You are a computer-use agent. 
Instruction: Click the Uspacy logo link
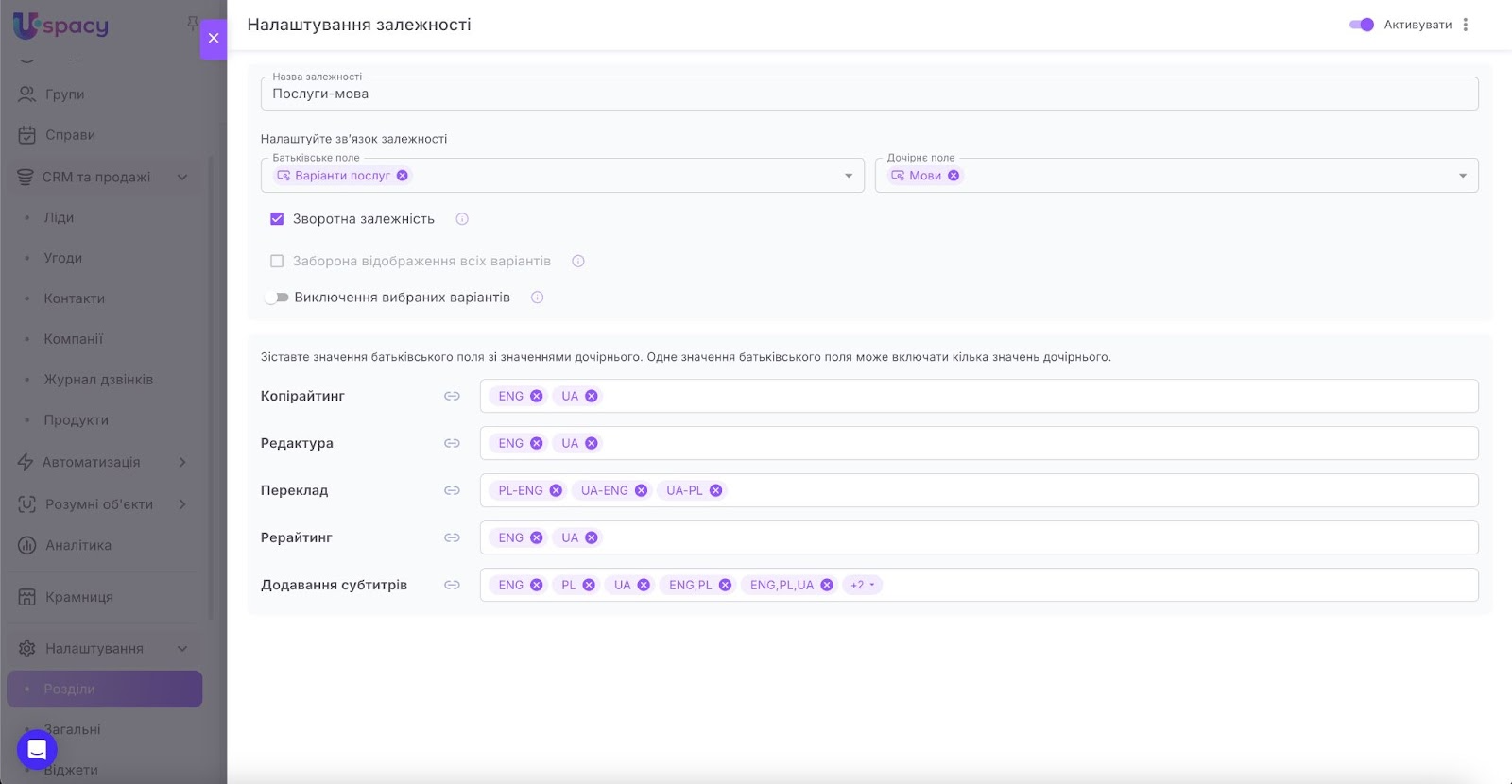61,26
